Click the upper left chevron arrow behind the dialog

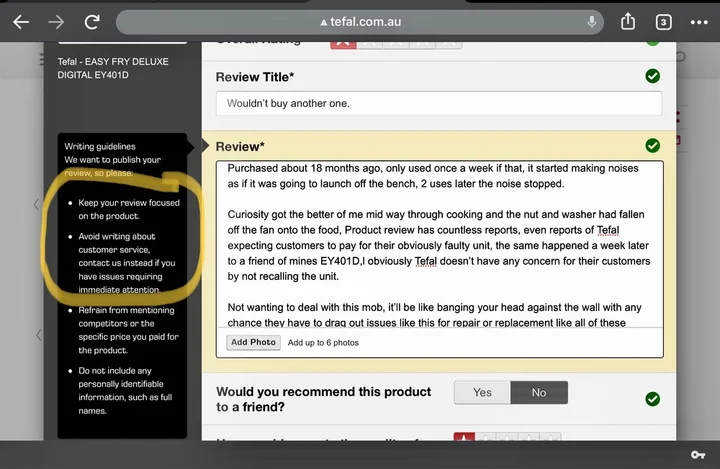(36, 204)
